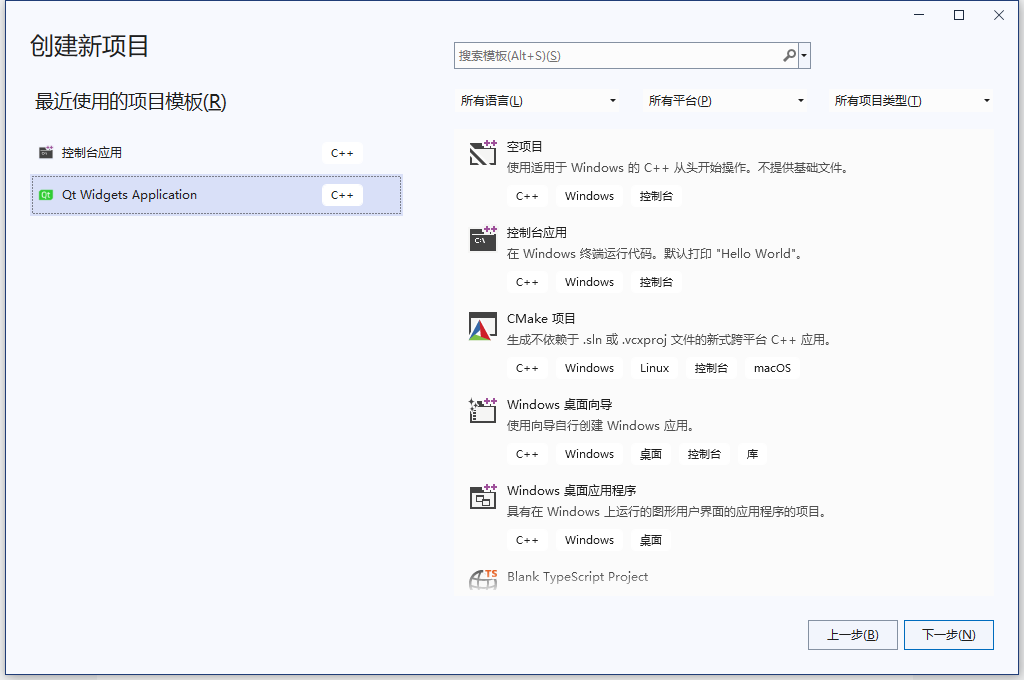Click the search magnifier icon
This screenshot has height=680, width=1024.
pyautogui.click(x=790, y=56)
